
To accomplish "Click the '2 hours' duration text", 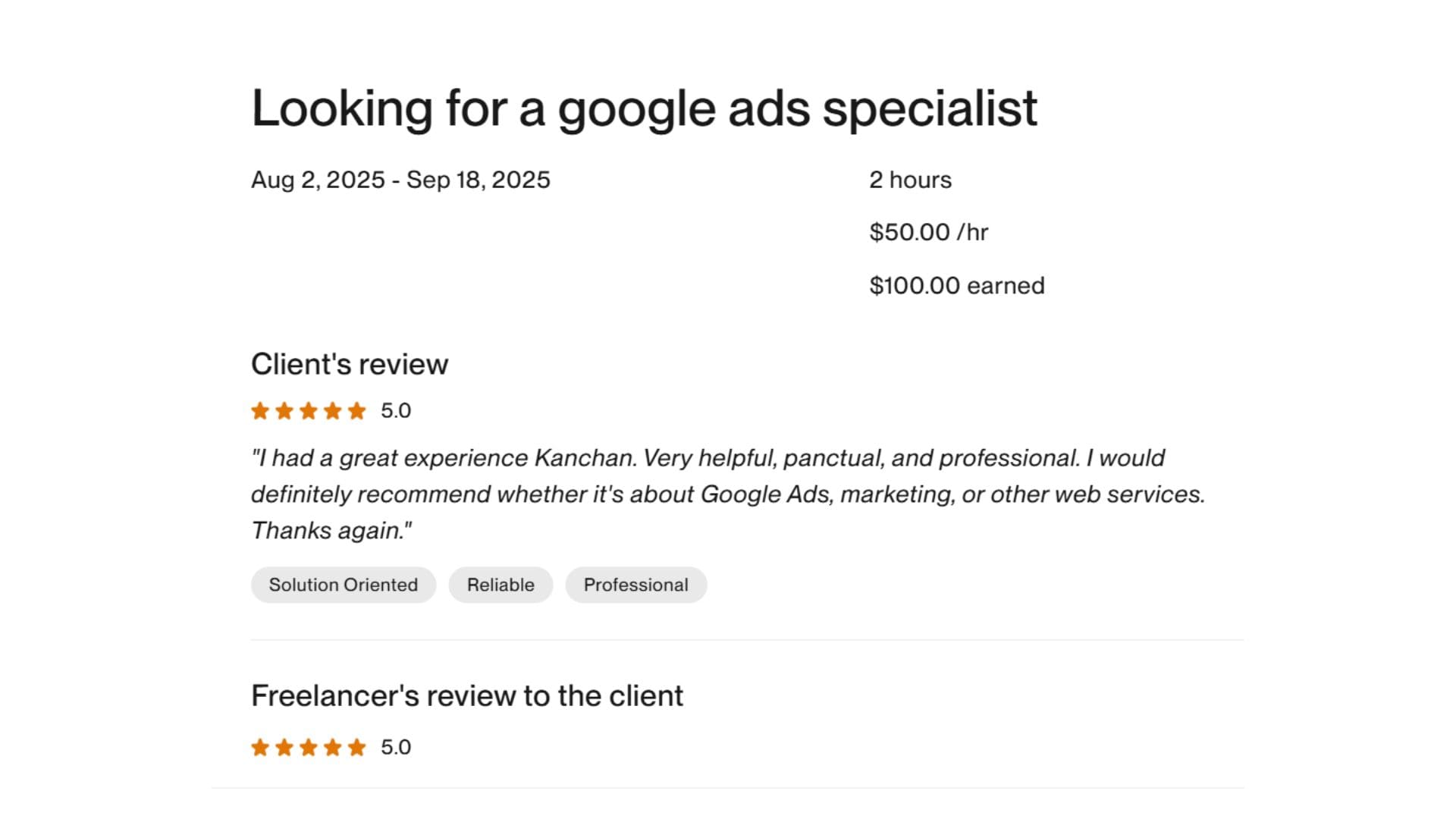I will pyautogui.click(x=910, y=180).
